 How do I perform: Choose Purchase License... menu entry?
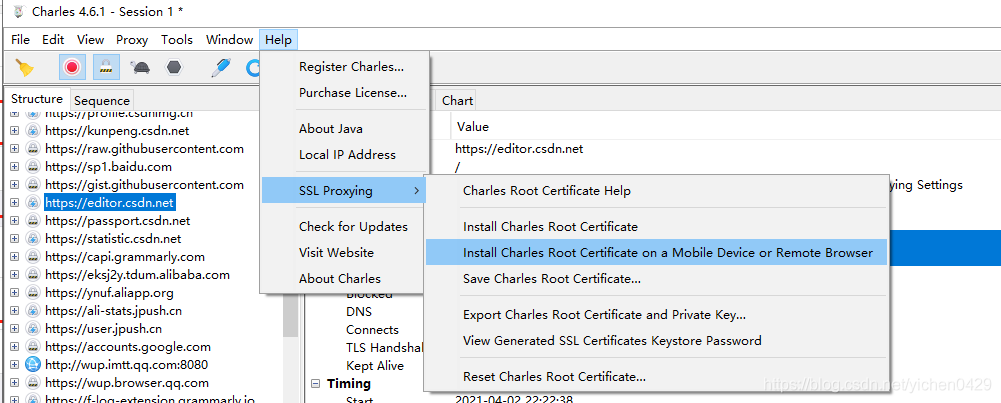coord(345,93)
